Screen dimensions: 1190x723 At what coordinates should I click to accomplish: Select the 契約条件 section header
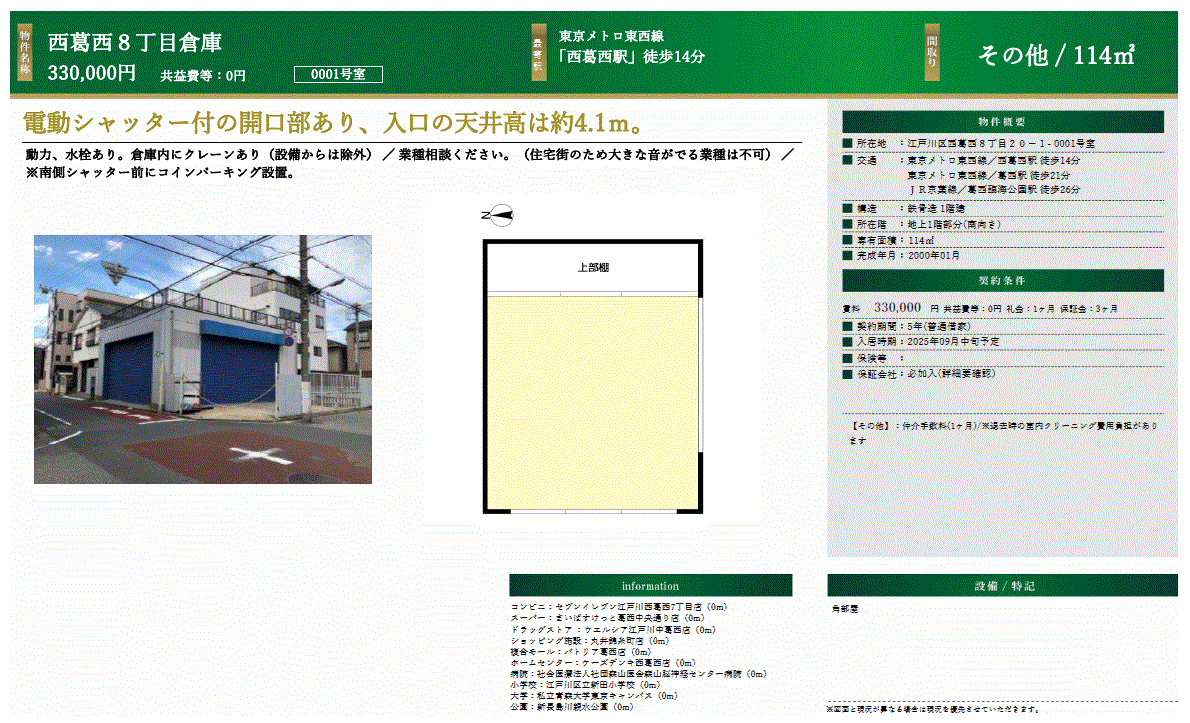coord(1003,281)
